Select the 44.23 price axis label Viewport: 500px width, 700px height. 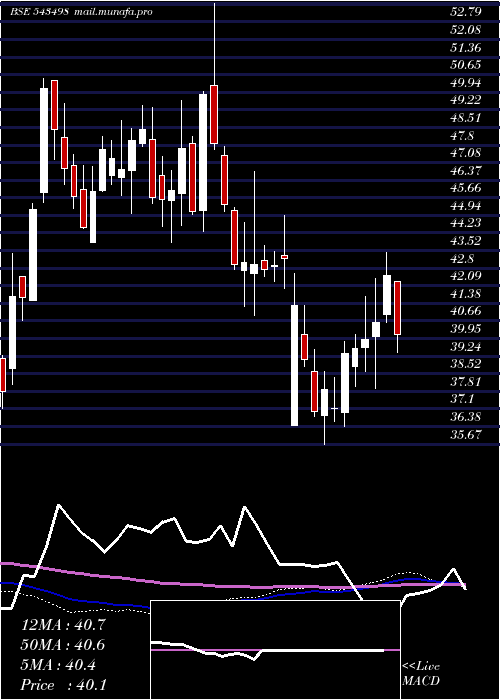466,223
